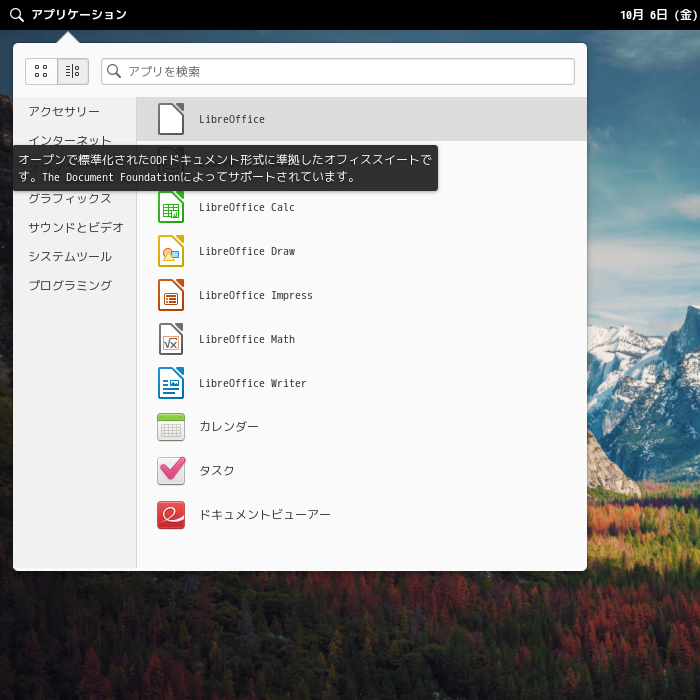
Task: Launch LibreOffice Draw via its icon
Action: tap(171, 251)
